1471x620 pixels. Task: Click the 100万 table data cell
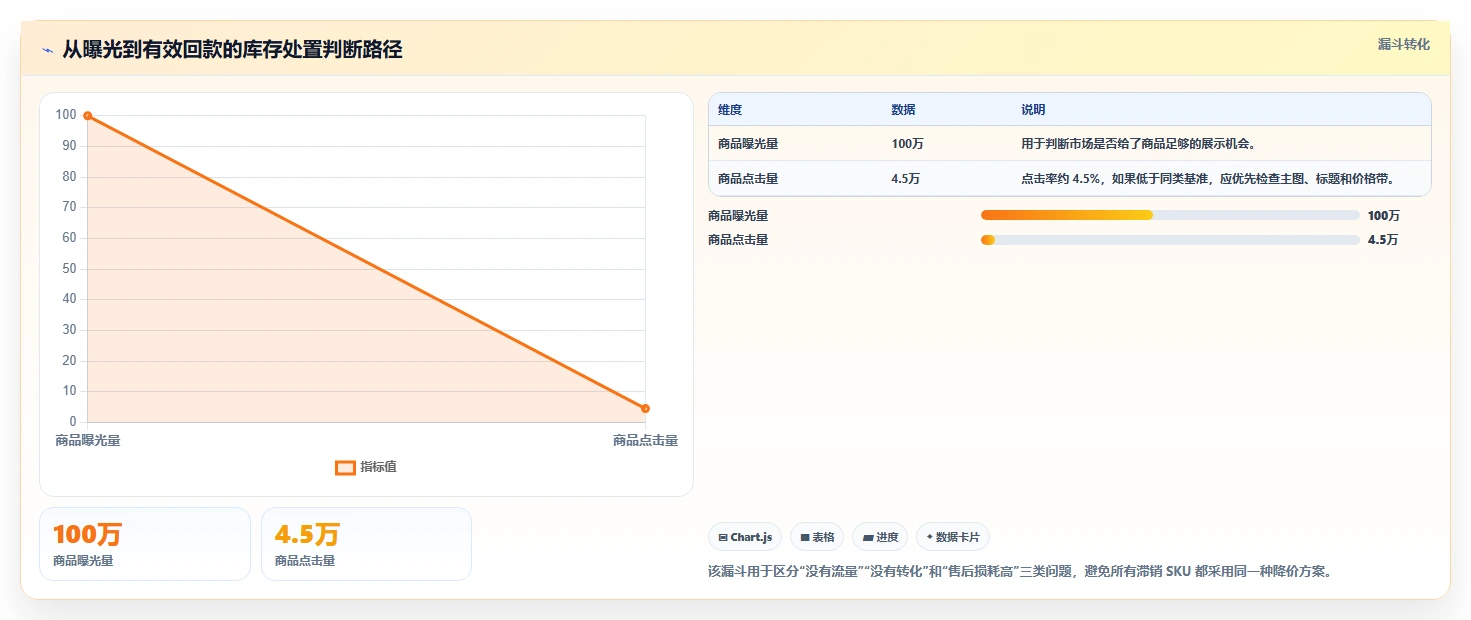click(907, 144)
